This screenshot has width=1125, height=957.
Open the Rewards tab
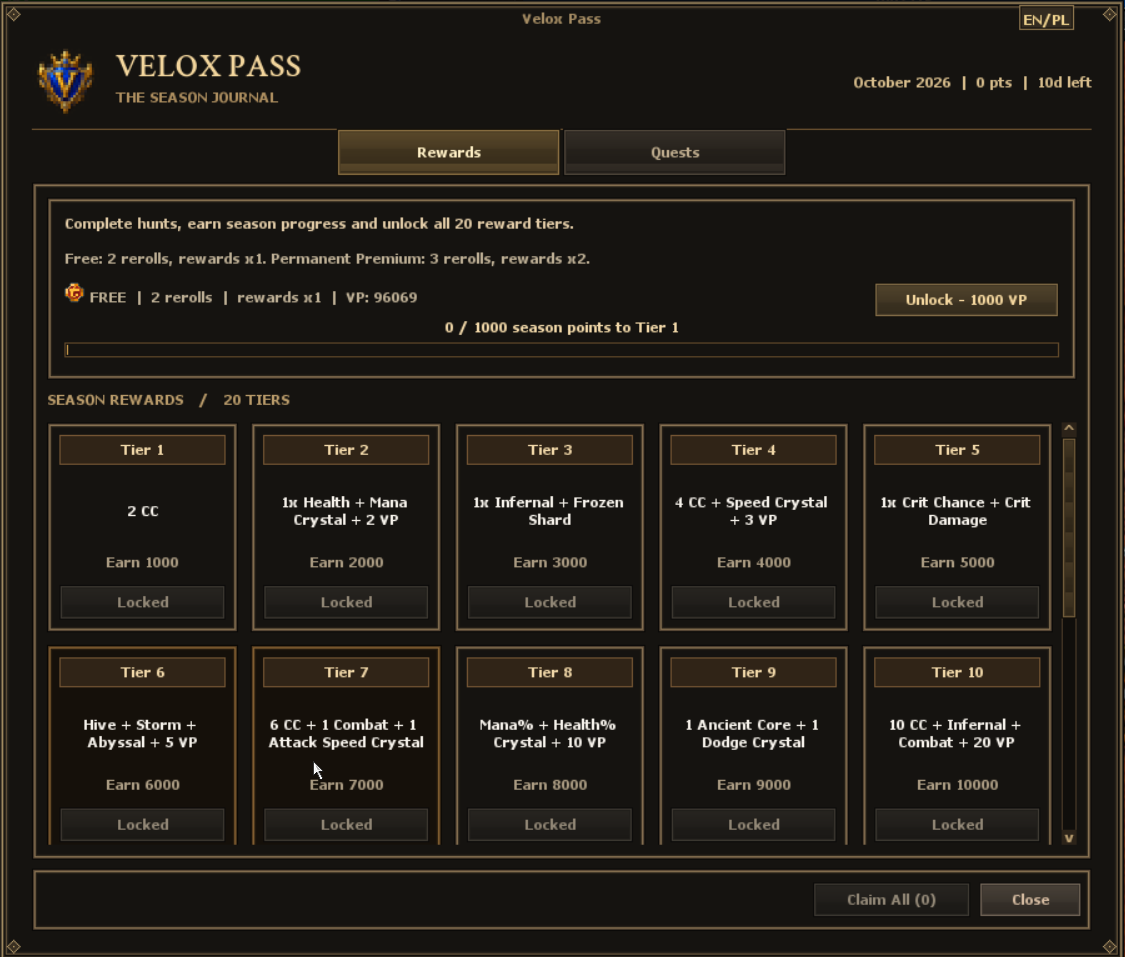tap(448, 152)
